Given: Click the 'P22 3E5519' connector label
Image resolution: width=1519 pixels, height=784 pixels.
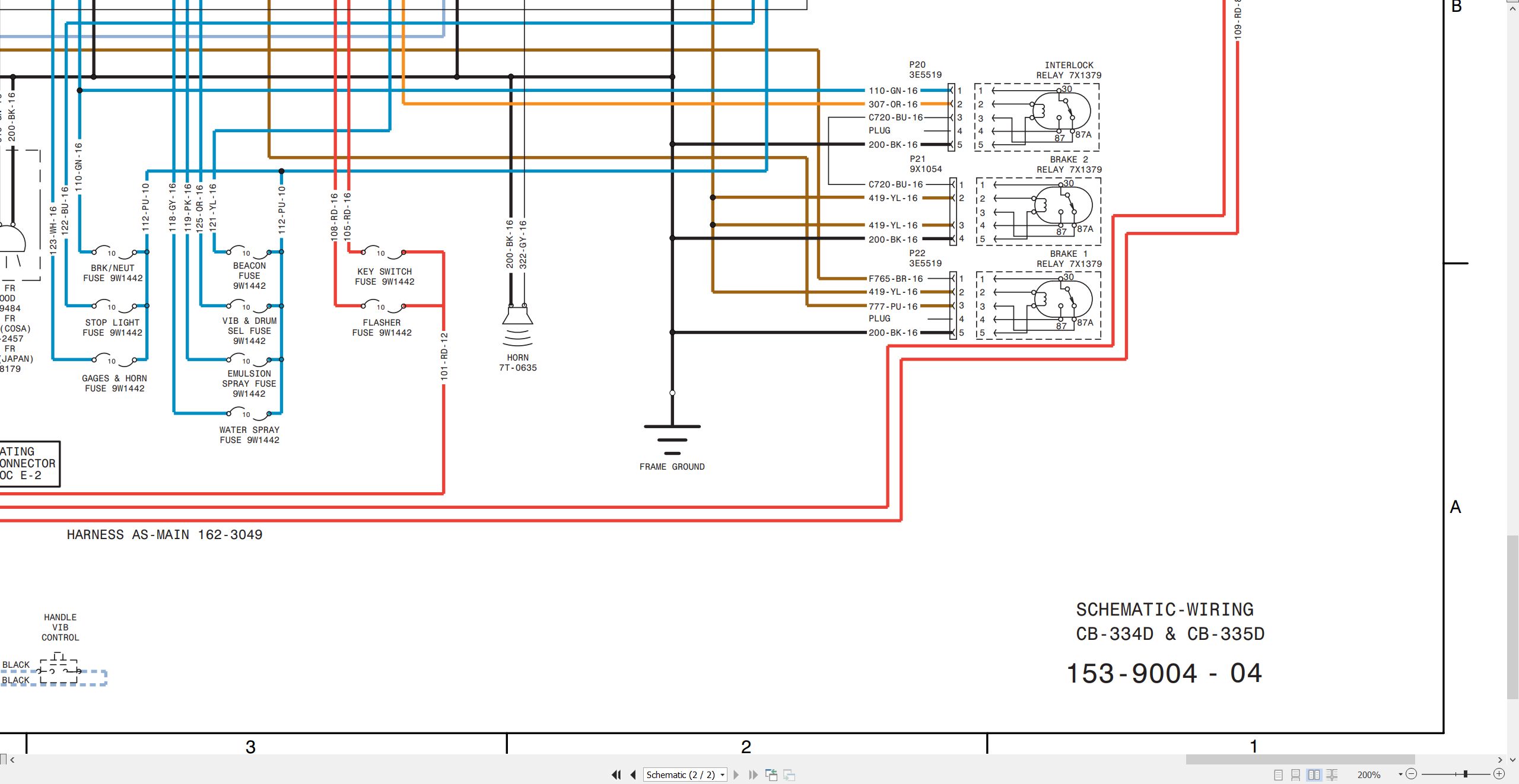Looking at the screenshot, I should tap(925, 258).
